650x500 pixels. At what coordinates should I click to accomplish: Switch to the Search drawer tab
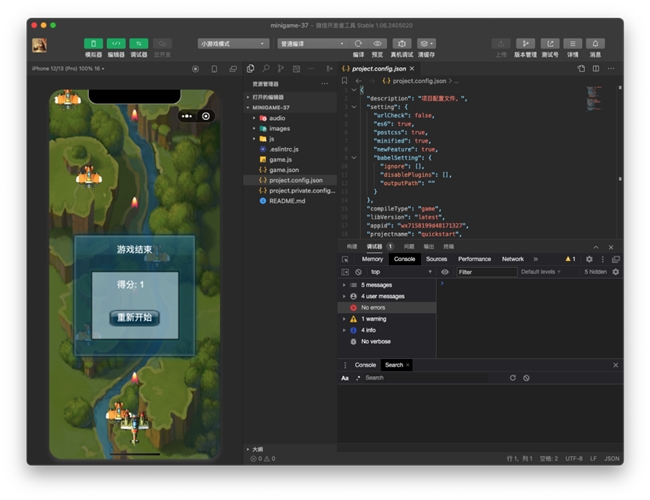click(394, 365)
